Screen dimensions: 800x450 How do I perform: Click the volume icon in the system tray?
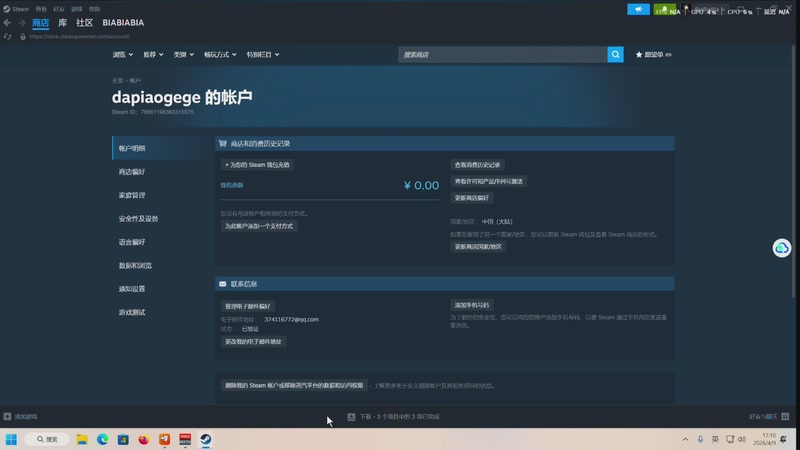point(742,439)
